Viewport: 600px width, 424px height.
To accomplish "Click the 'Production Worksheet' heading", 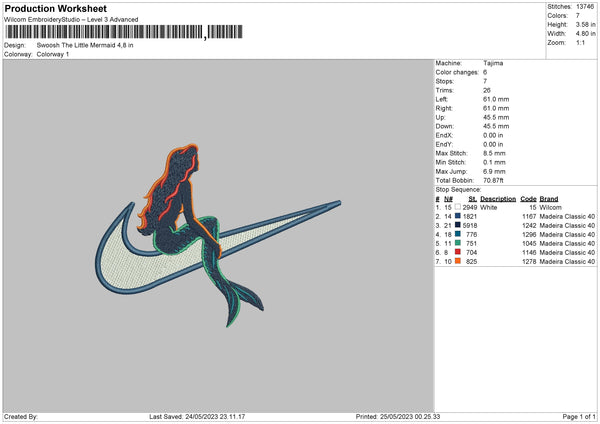I will tap(55, 8).
